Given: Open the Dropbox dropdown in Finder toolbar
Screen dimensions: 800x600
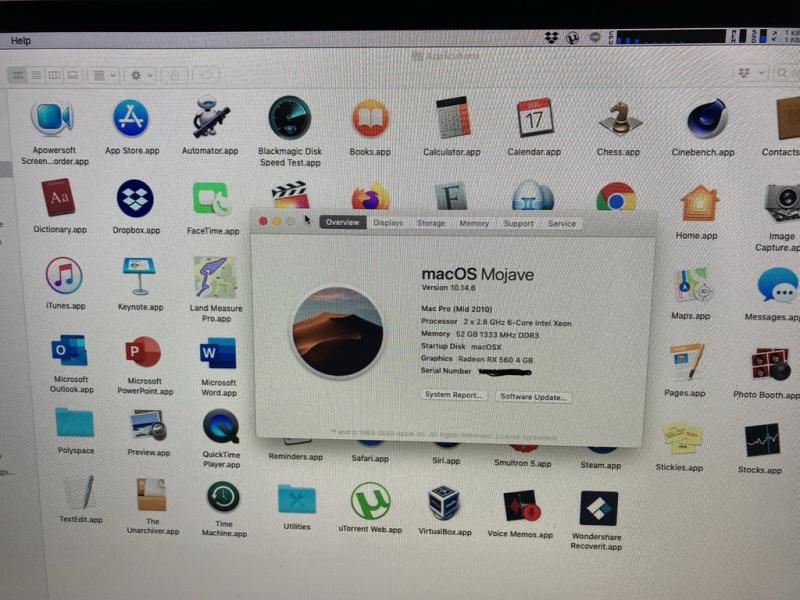Looking at the screenshot, I should click(751, 73).
